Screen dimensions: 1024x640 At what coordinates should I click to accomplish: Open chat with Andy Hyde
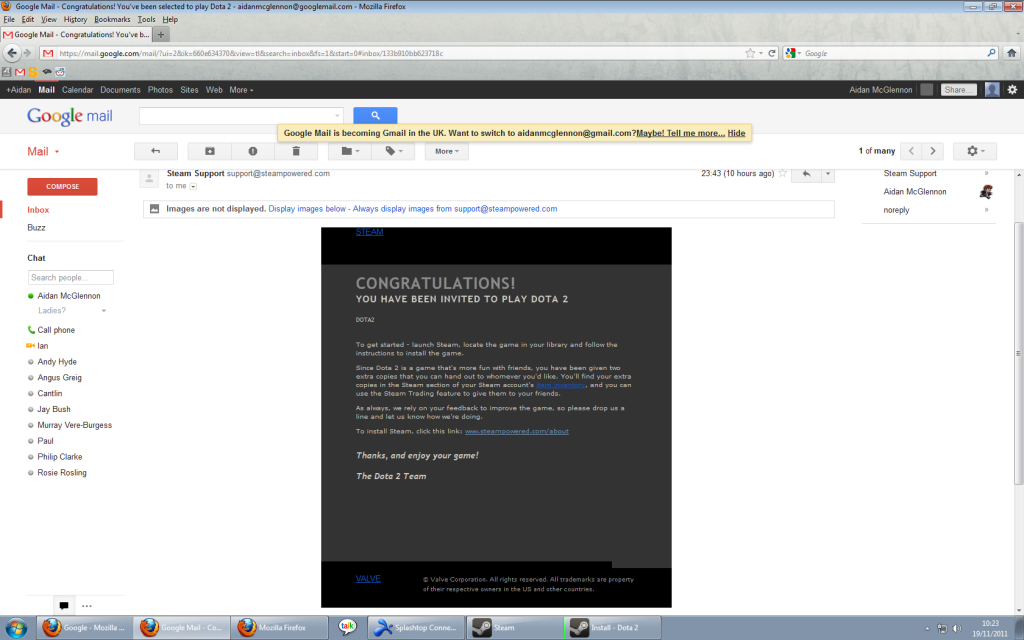(x=57, y=362)
